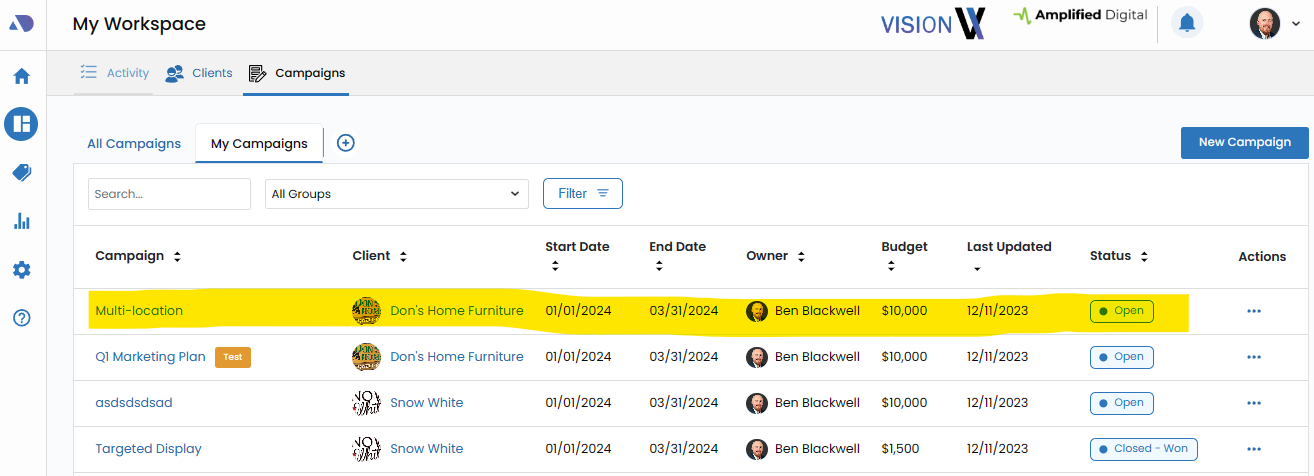Open the Home icon in sidebar
Image resolution: width=1314 pixels, height=476 pixels.
(21, 76)
